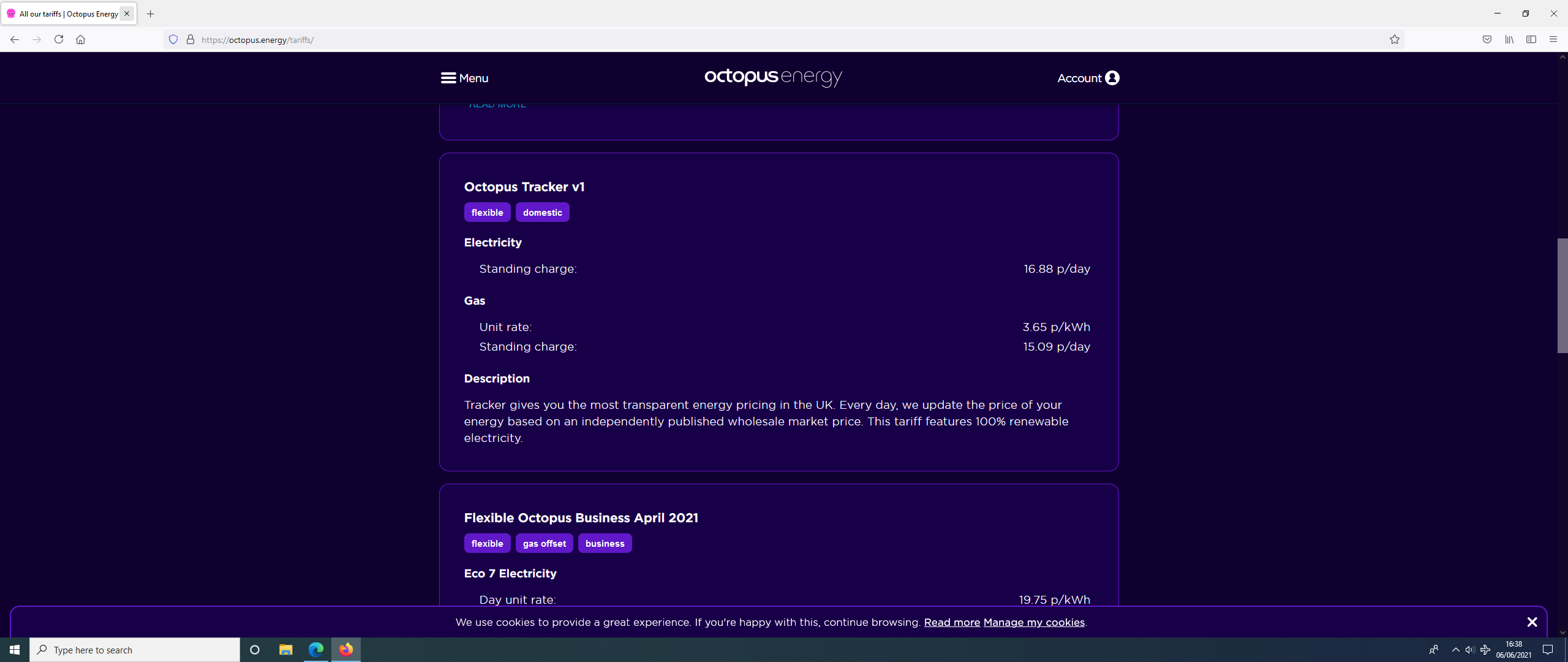
Task: Select the All our tariffs tab
Action: pyautogui.click(x=67, y=13)
